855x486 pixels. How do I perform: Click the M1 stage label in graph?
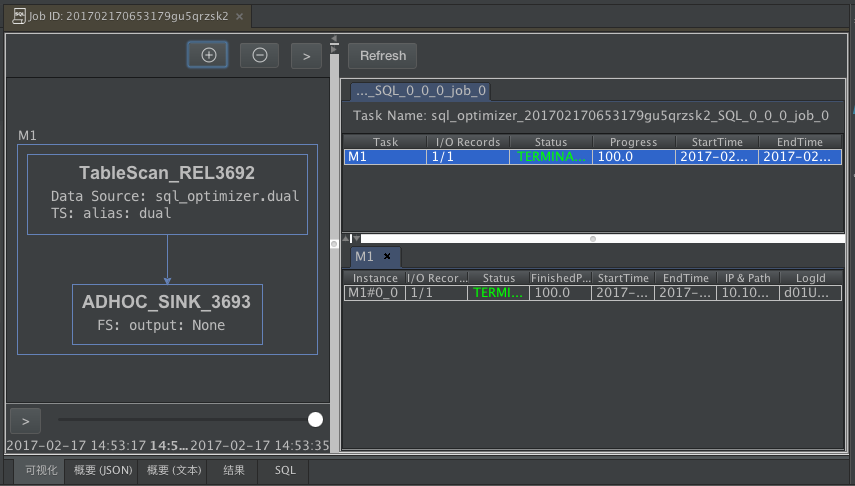pos(27,135)
